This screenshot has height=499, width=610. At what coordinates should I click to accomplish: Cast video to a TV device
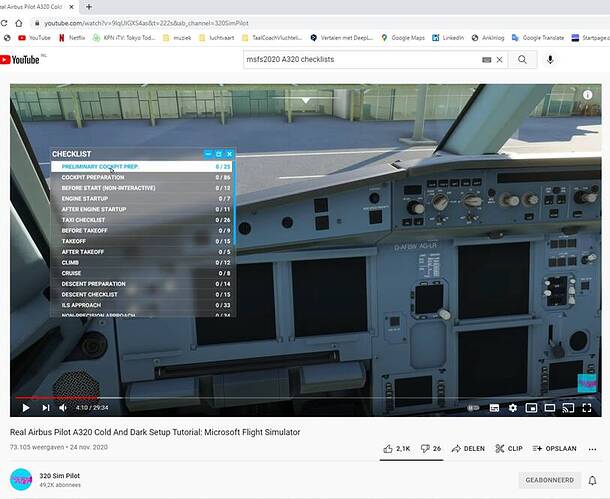568,408
